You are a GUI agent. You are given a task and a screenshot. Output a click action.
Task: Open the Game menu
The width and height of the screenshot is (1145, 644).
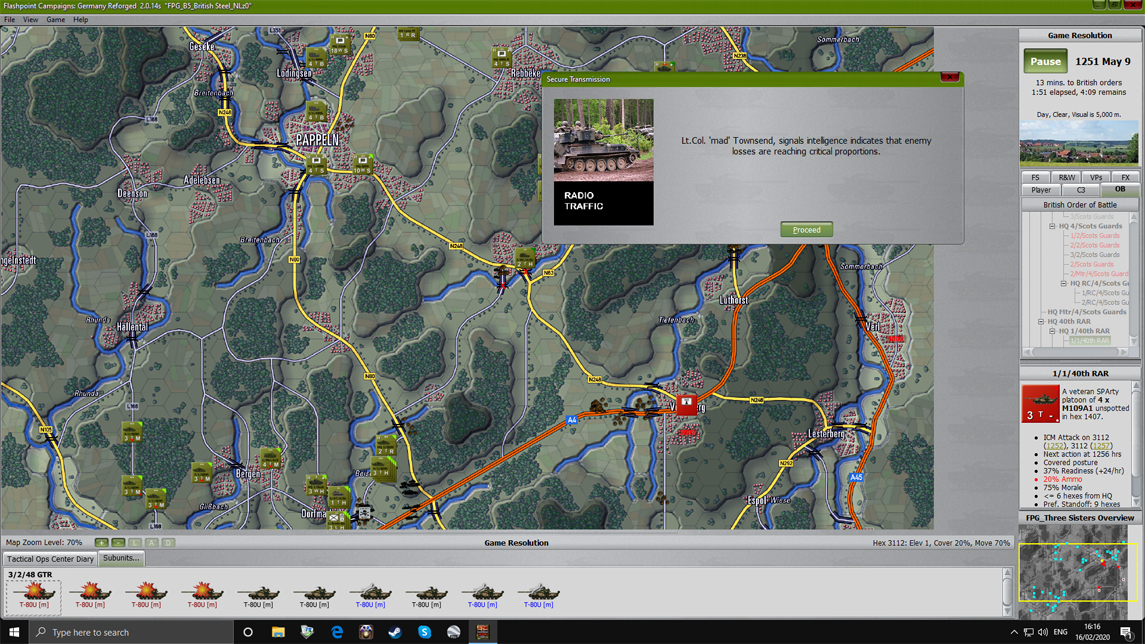pyautogui.click(x=55, y=20)
